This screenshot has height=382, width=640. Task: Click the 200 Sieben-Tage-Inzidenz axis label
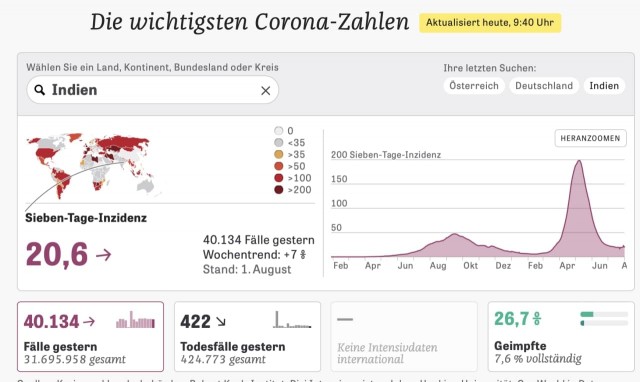386,155
